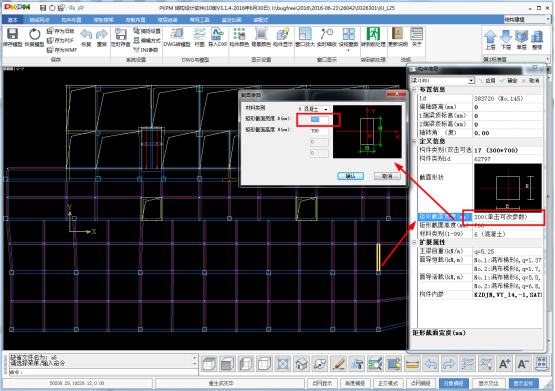This screenshot has width=555, height=391.
Task: Click the section width input field in dialog
Action: 319,120
